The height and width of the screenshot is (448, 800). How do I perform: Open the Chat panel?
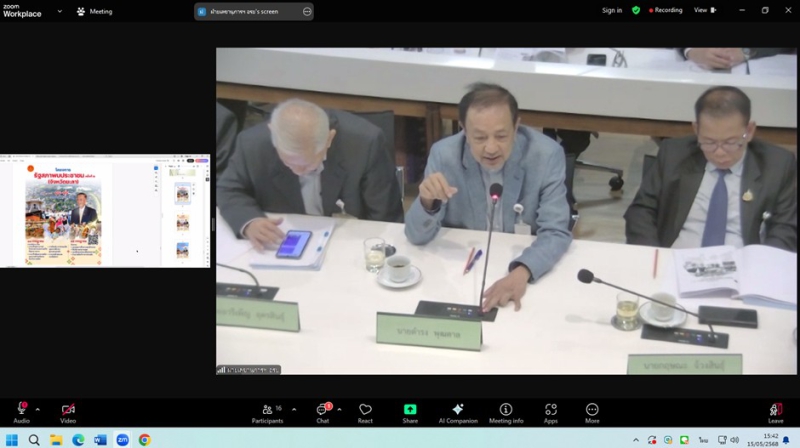pyautogui.click(x=323, y=412)
